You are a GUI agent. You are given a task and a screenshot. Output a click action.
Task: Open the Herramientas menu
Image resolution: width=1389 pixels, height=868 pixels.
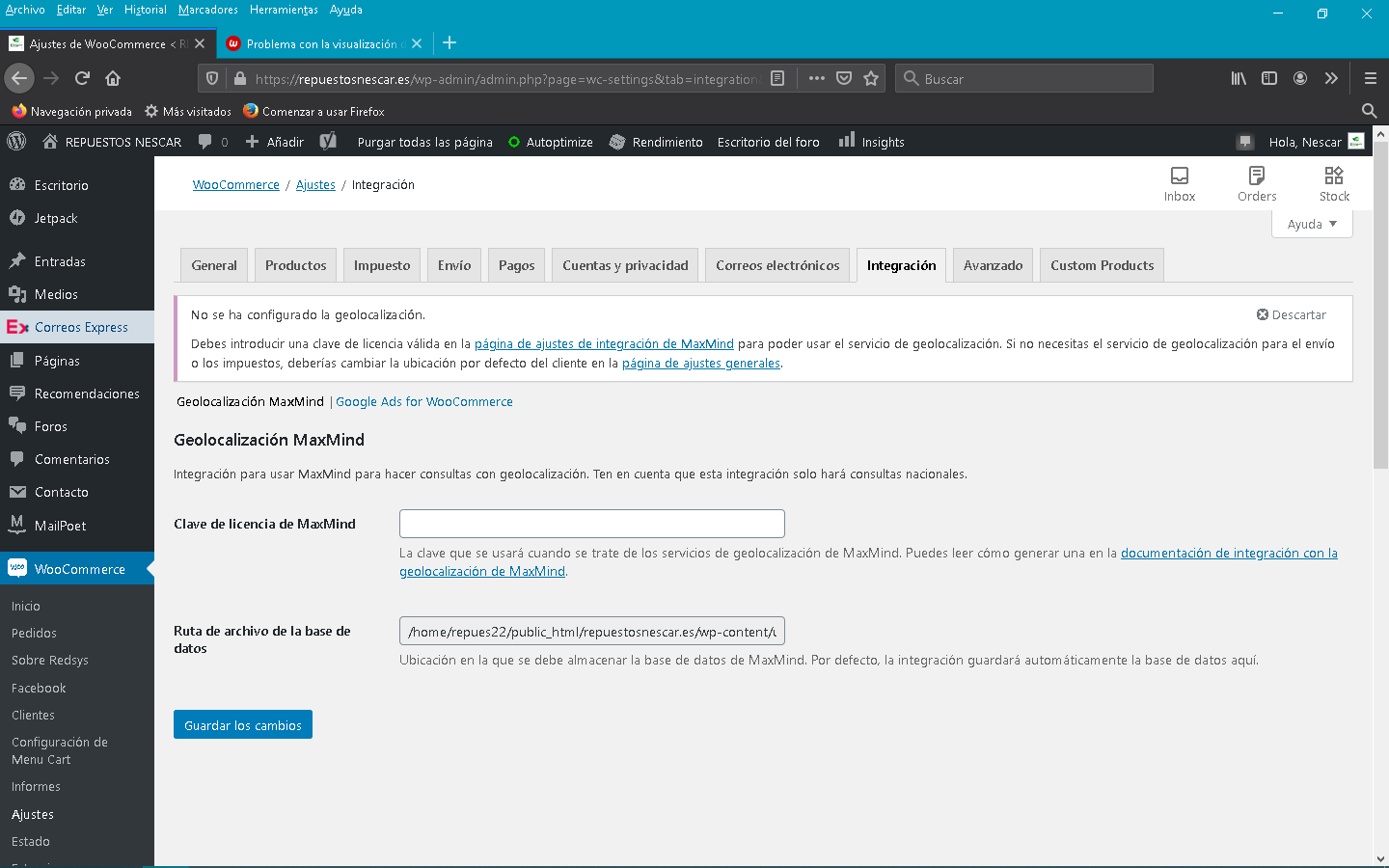point(284,10)
